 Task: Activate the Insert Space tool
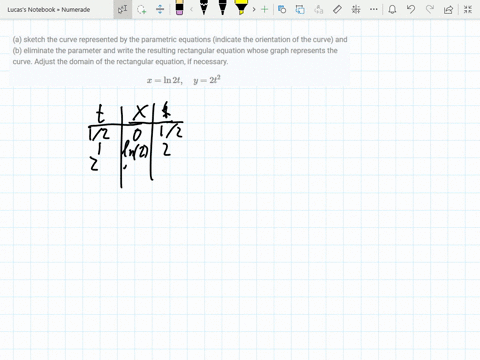(x=160, y=9)
